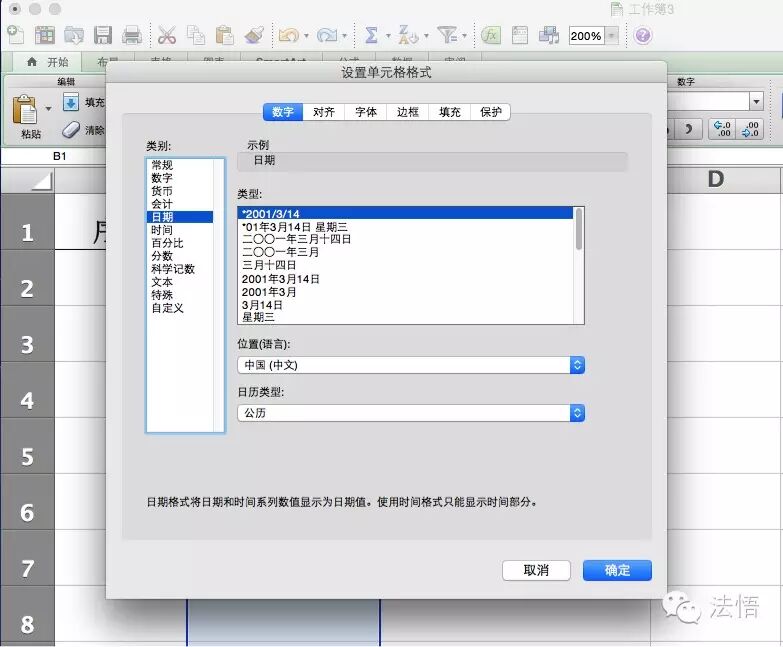Open the fx Formula Builder icon

[x=491, y=35]
